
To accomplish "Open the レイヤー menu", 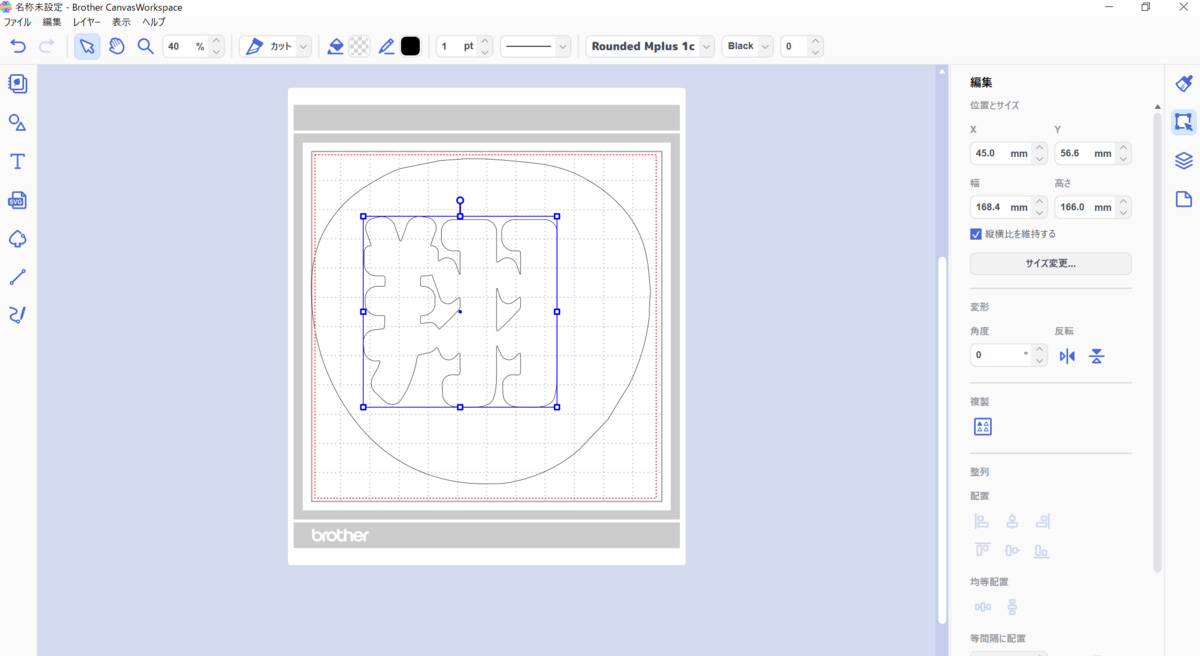I will 87,22.
